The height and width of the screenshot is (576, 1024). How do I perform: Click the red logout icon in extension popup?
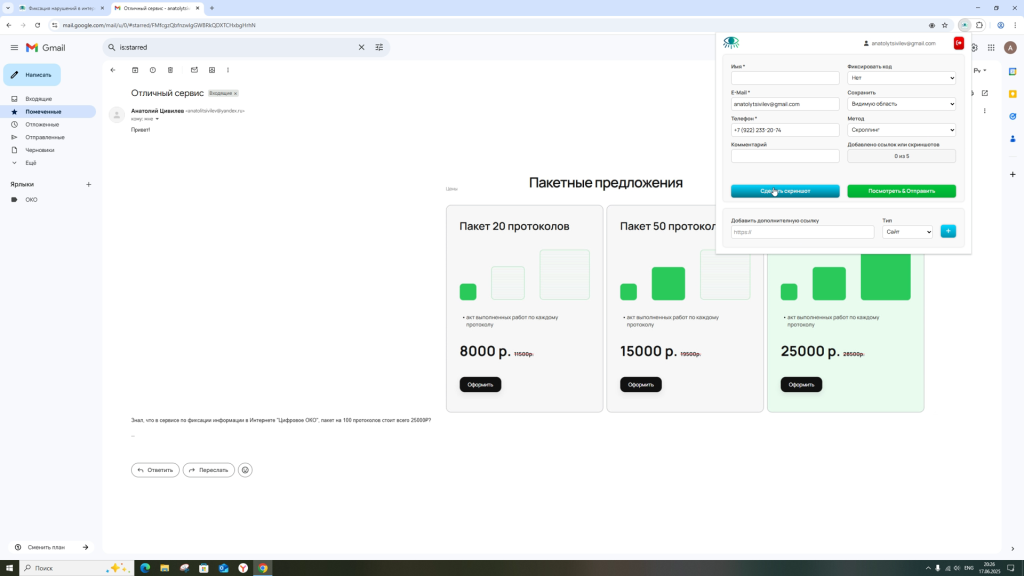(x=959, y=43)
